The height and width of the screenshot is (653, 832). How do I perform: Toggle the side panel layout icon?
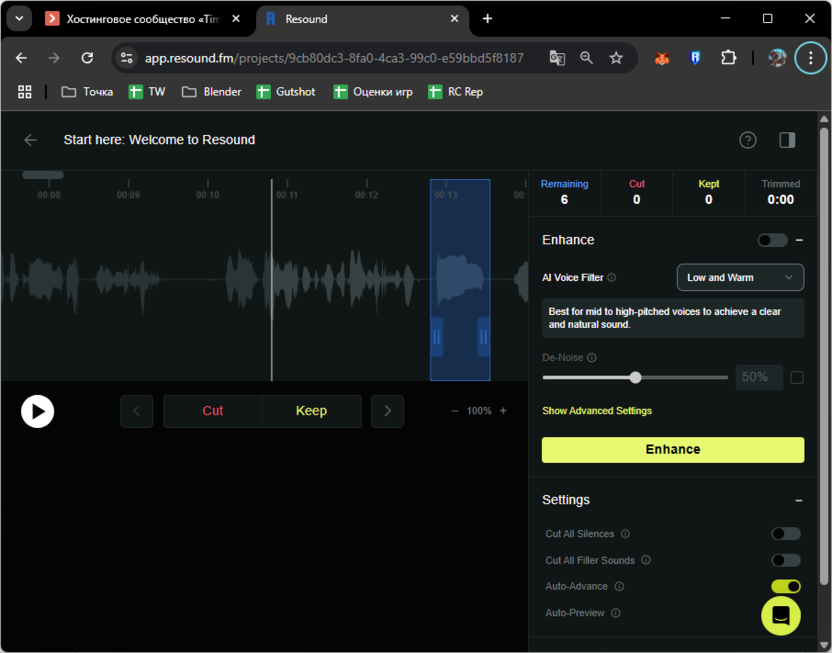coord(787,140)
